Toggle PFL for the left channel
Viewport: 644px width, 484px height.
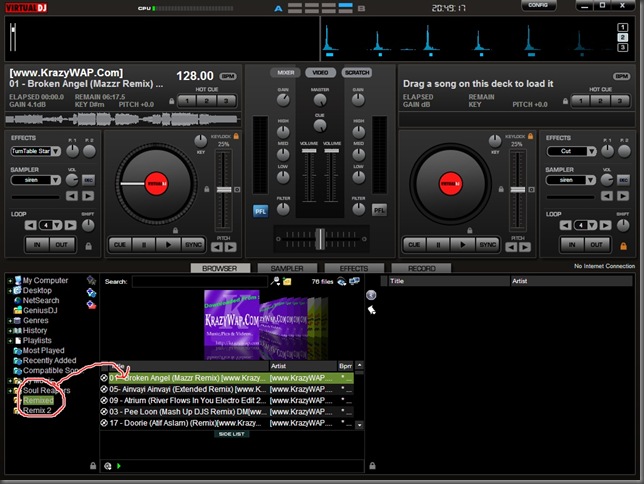260,211
